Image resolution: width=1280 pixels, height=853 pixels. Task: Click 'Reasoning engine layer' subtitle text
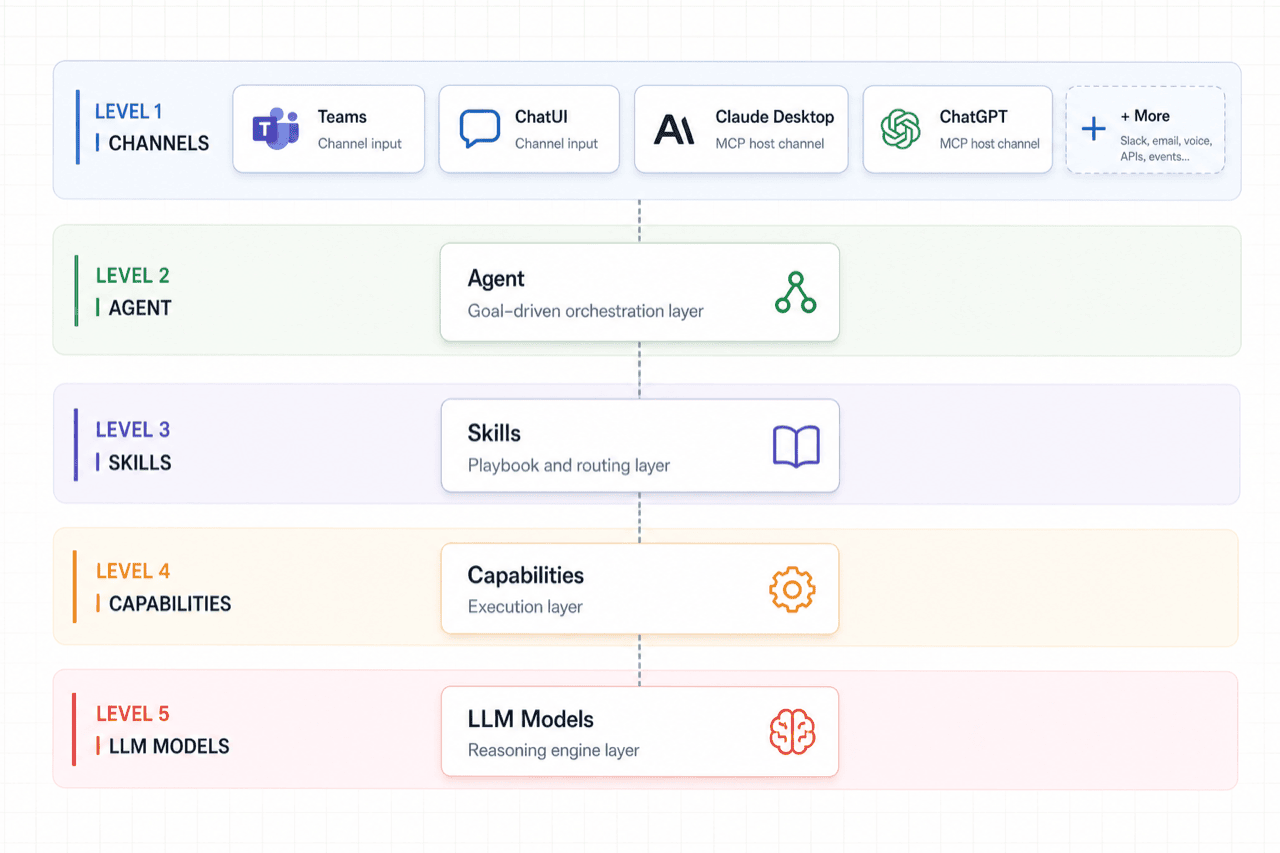click(x=553, y=750)
